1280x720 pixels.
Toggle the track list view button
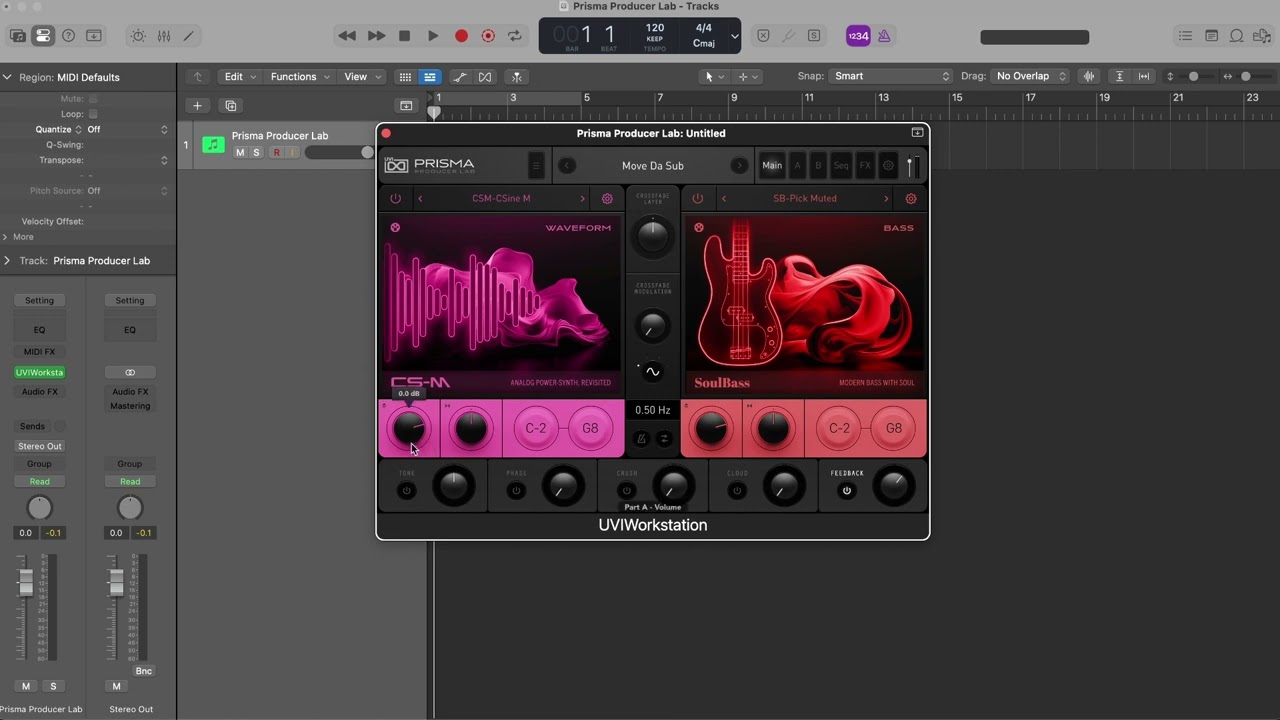pyautogui.click(x=429, y=77)
